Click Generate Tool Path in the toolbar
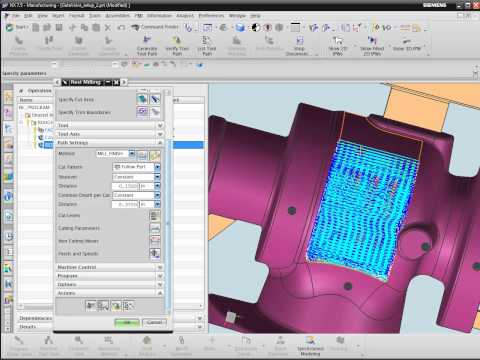Image resolution: width=480 pixels, height=360 pixels. point(147,46)
